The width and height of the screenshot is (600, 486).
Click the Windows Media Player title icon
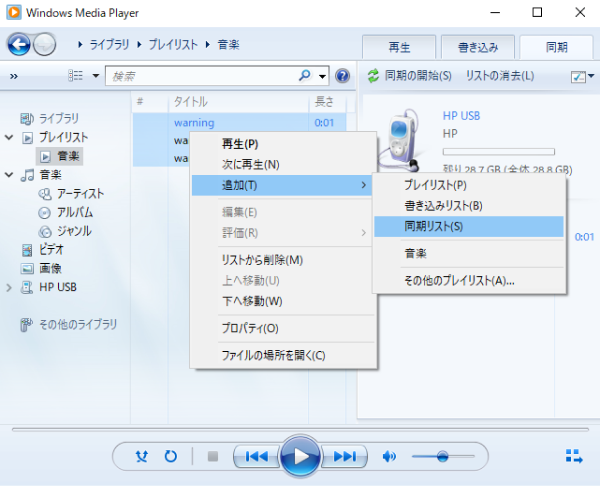[x=14, y=12]
